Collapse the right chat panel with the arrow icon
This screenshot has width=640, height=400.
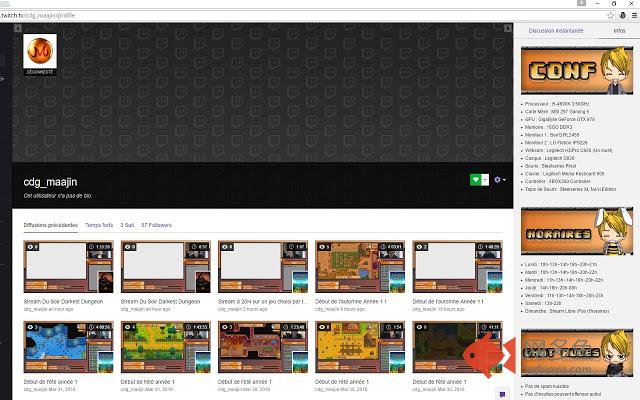click(x=507, y=28)
